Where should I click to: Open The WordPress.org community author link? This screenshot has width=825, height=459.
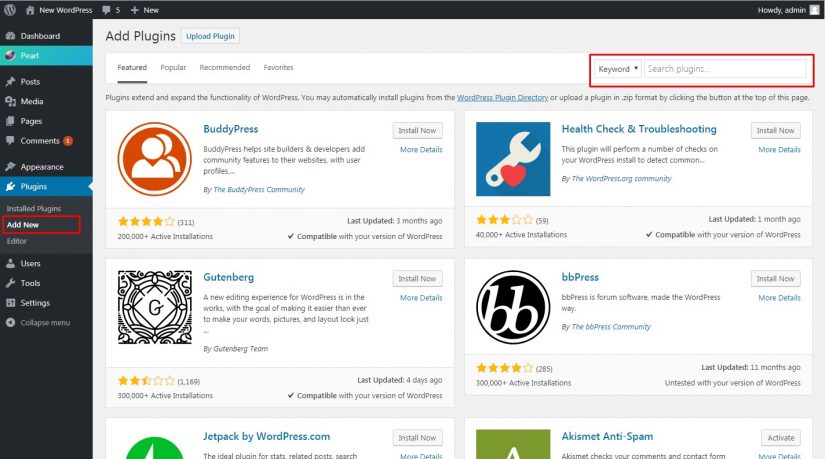click(x=621, y=178)
